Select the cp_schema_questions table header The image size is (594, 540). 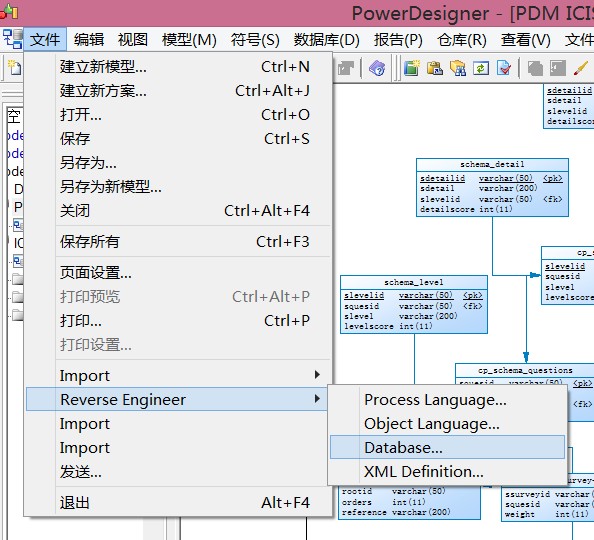[x=525, y=370]
